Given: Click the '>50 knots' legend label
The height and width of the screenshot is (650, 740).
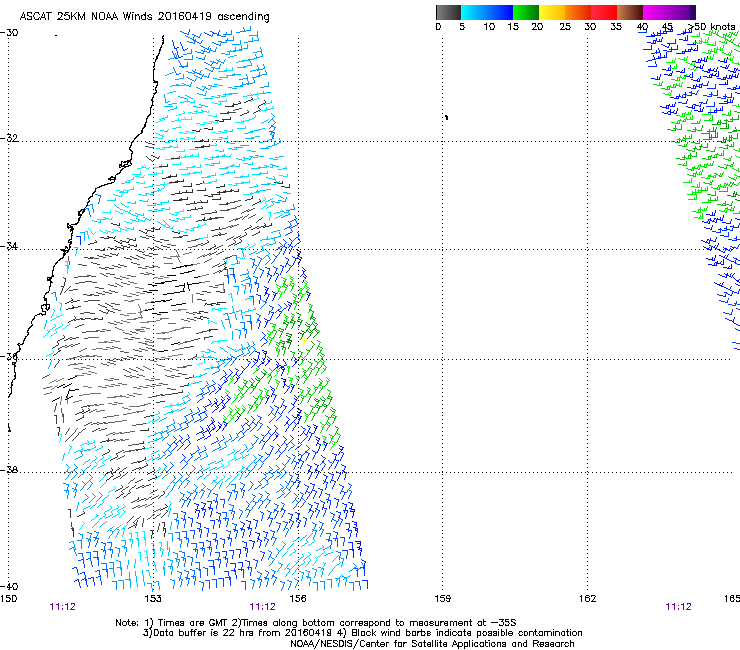Looking at the screenshot, I should [712, 27].
